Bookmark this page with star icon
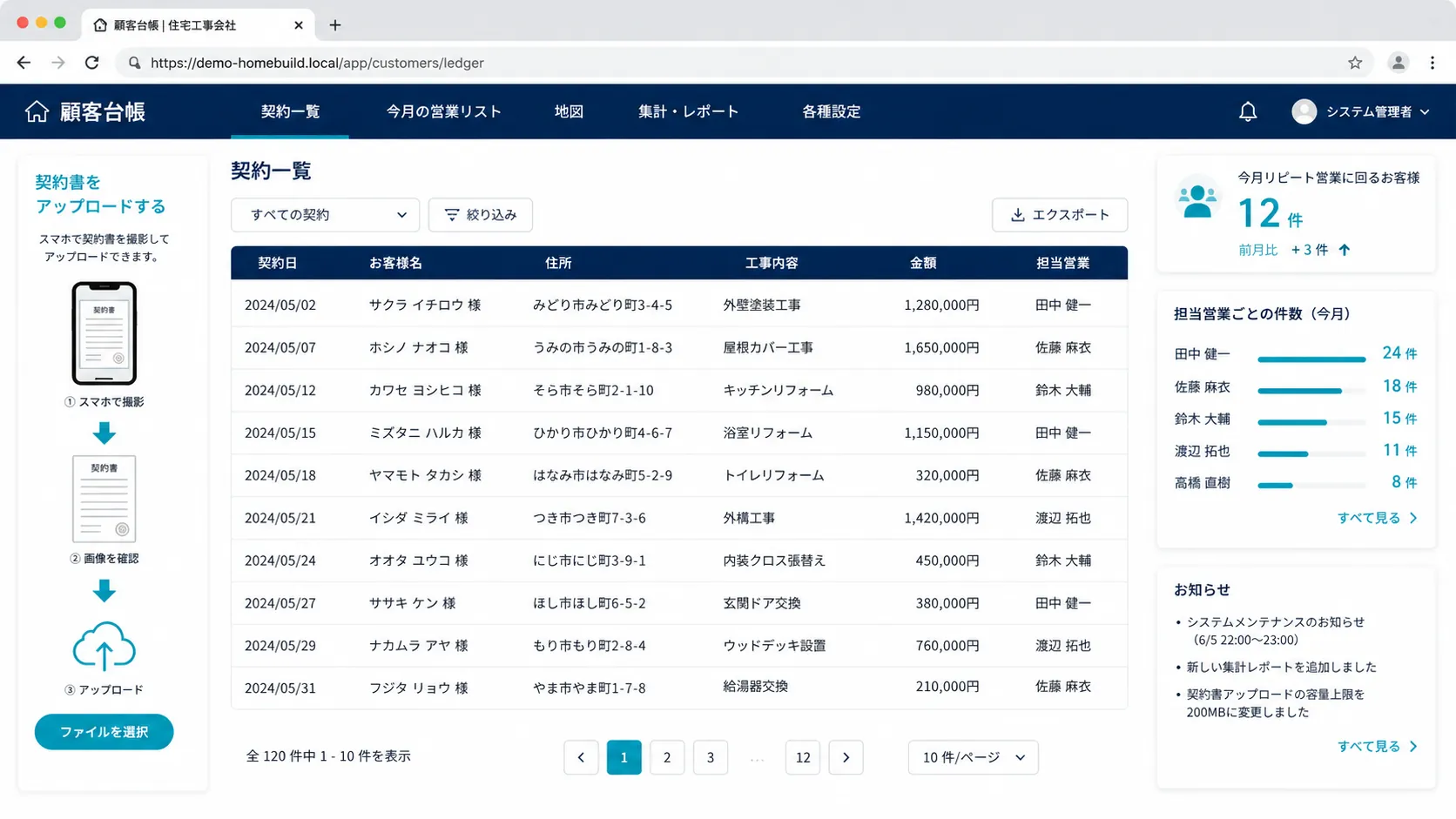This screenshot has width=1456, height=819. coord(1355,63)
